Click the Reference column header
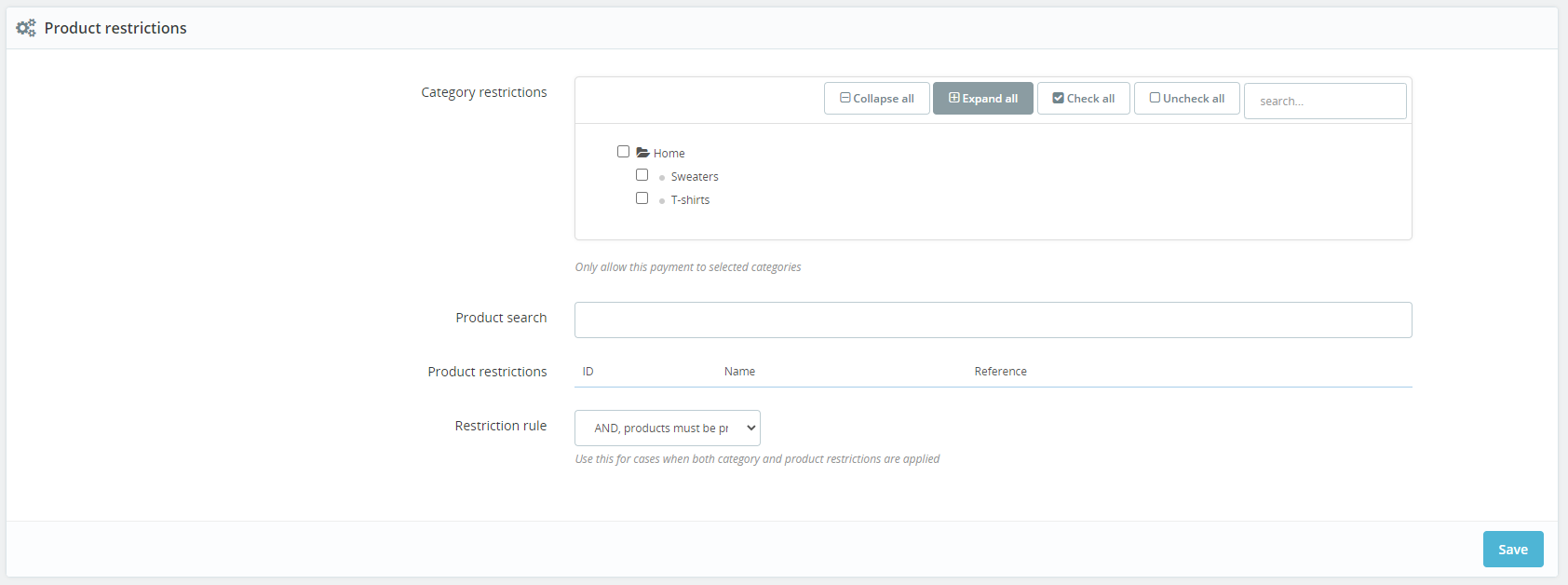 1000,372
